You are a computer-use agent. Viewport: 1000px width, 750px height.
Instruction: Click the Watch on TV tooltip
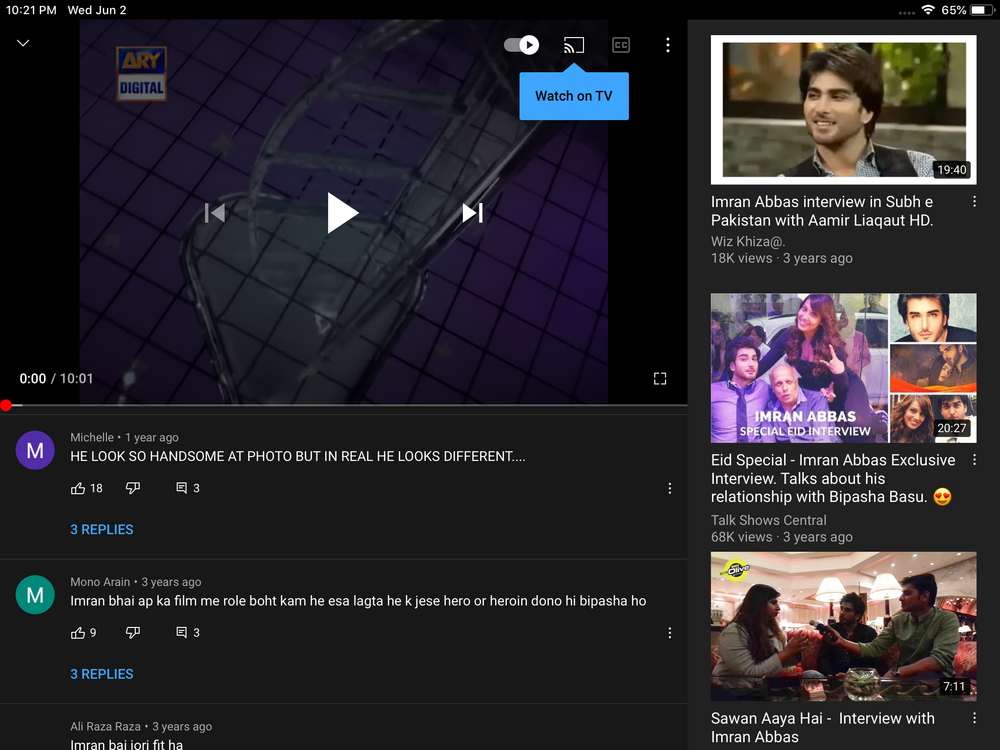(574, 96)
